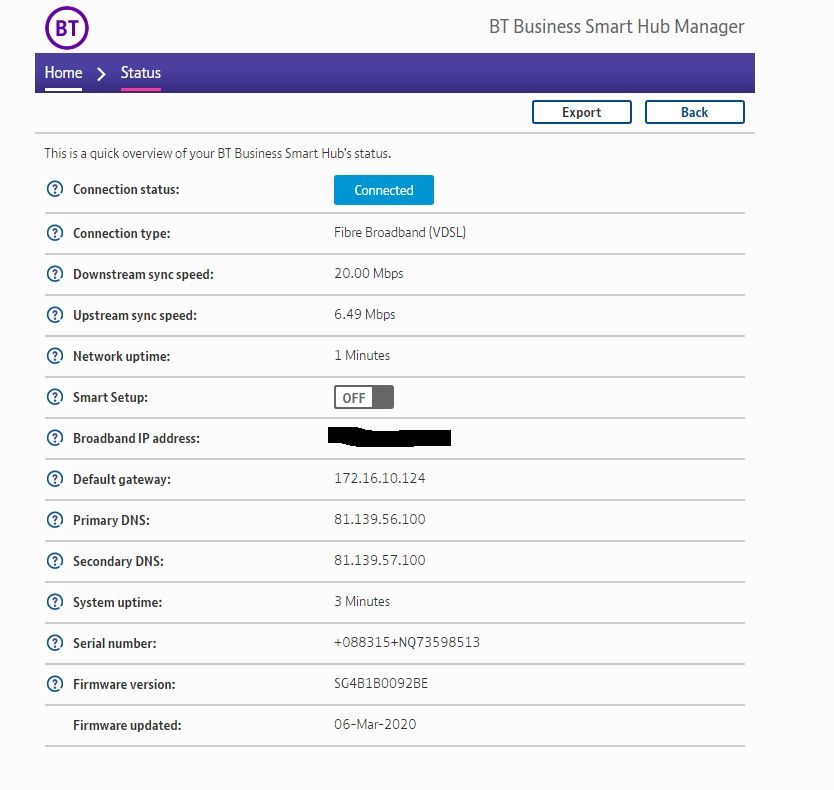Viewport: 834px width, 790px height.
Task: Click help icon next to Upstream sync speed
Action: coord(55,315)
